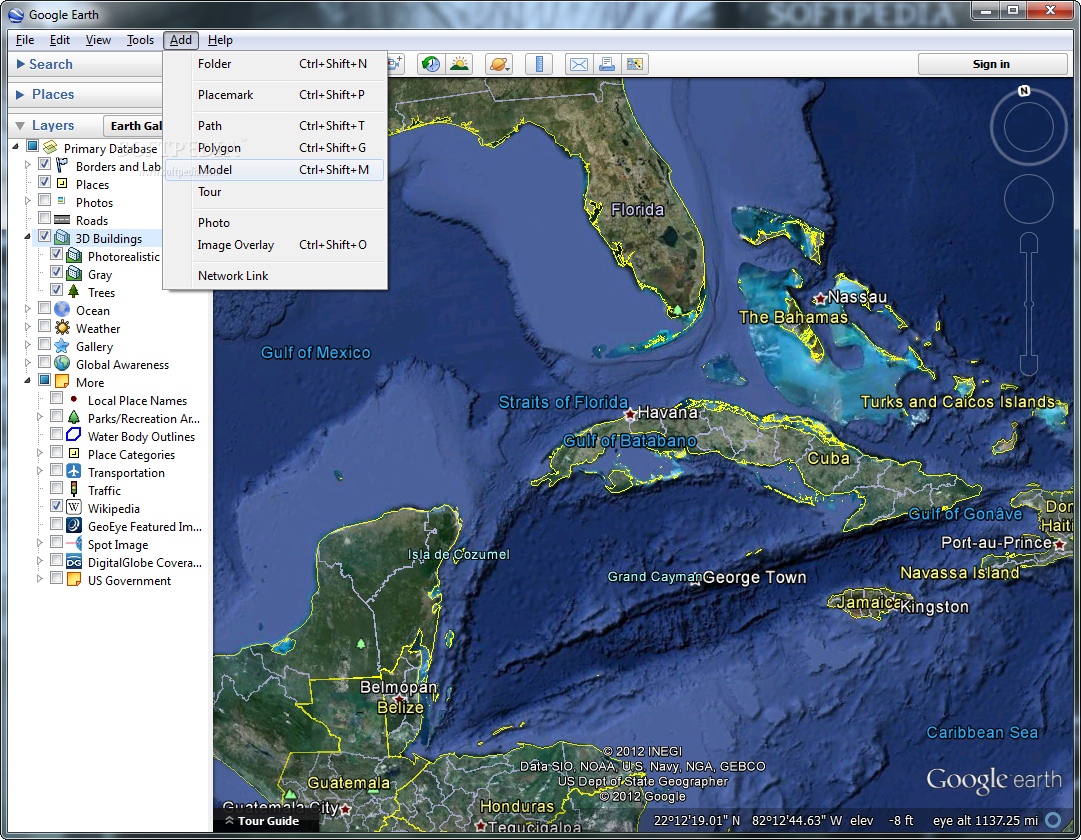Click the Email envelope toolbar icon
Viewport: 1081px width, 840px height.
coord(579,64)
